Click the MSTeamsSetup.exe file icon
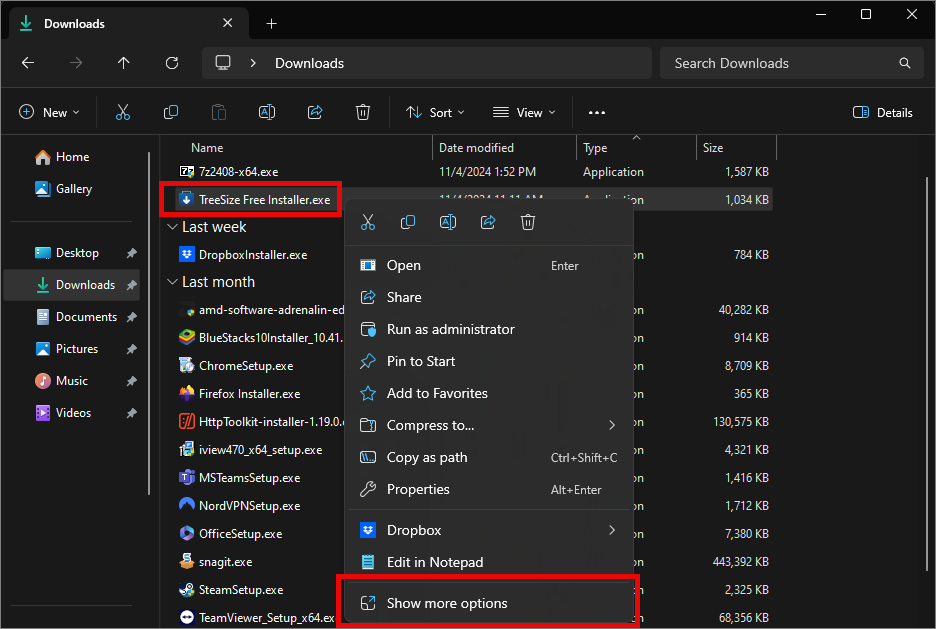This screenshot has height=629, width=936. pos(187,477)
